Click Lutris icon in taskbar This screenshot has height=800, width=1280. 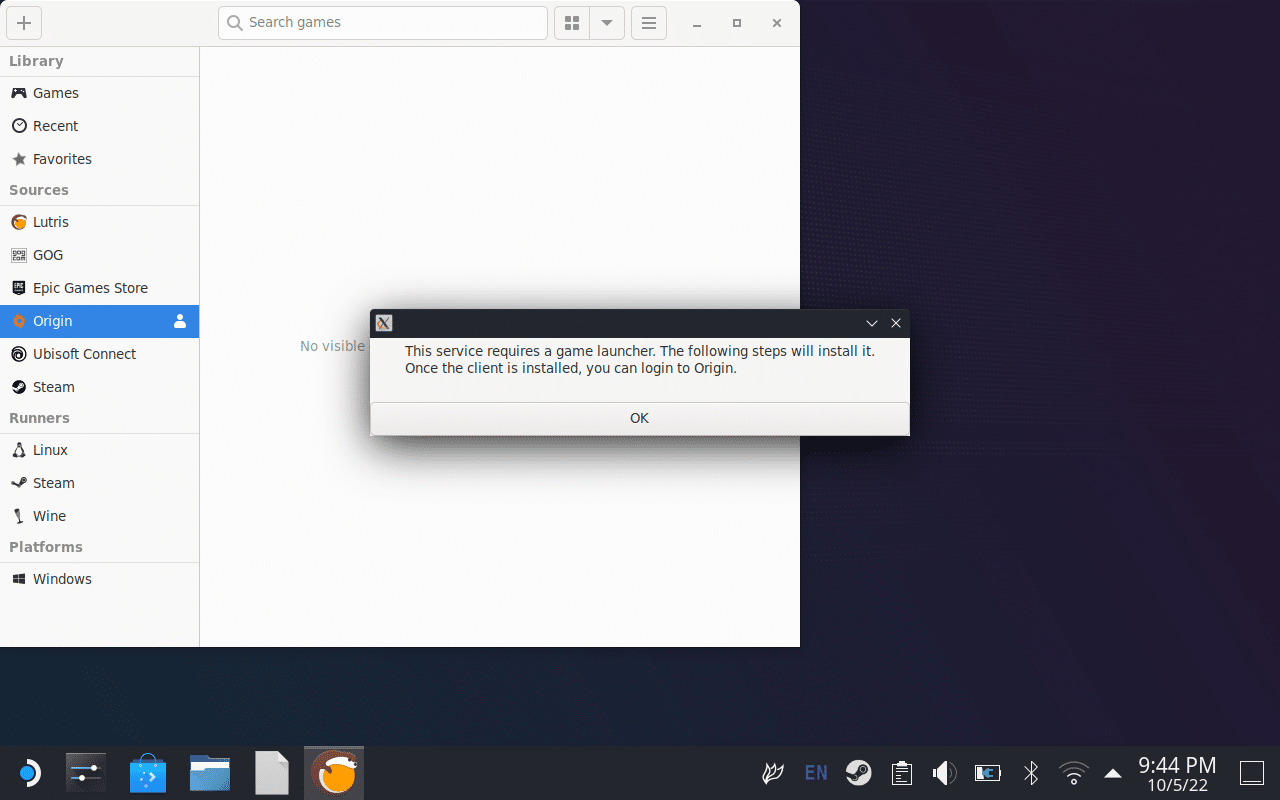click(334, 773)
